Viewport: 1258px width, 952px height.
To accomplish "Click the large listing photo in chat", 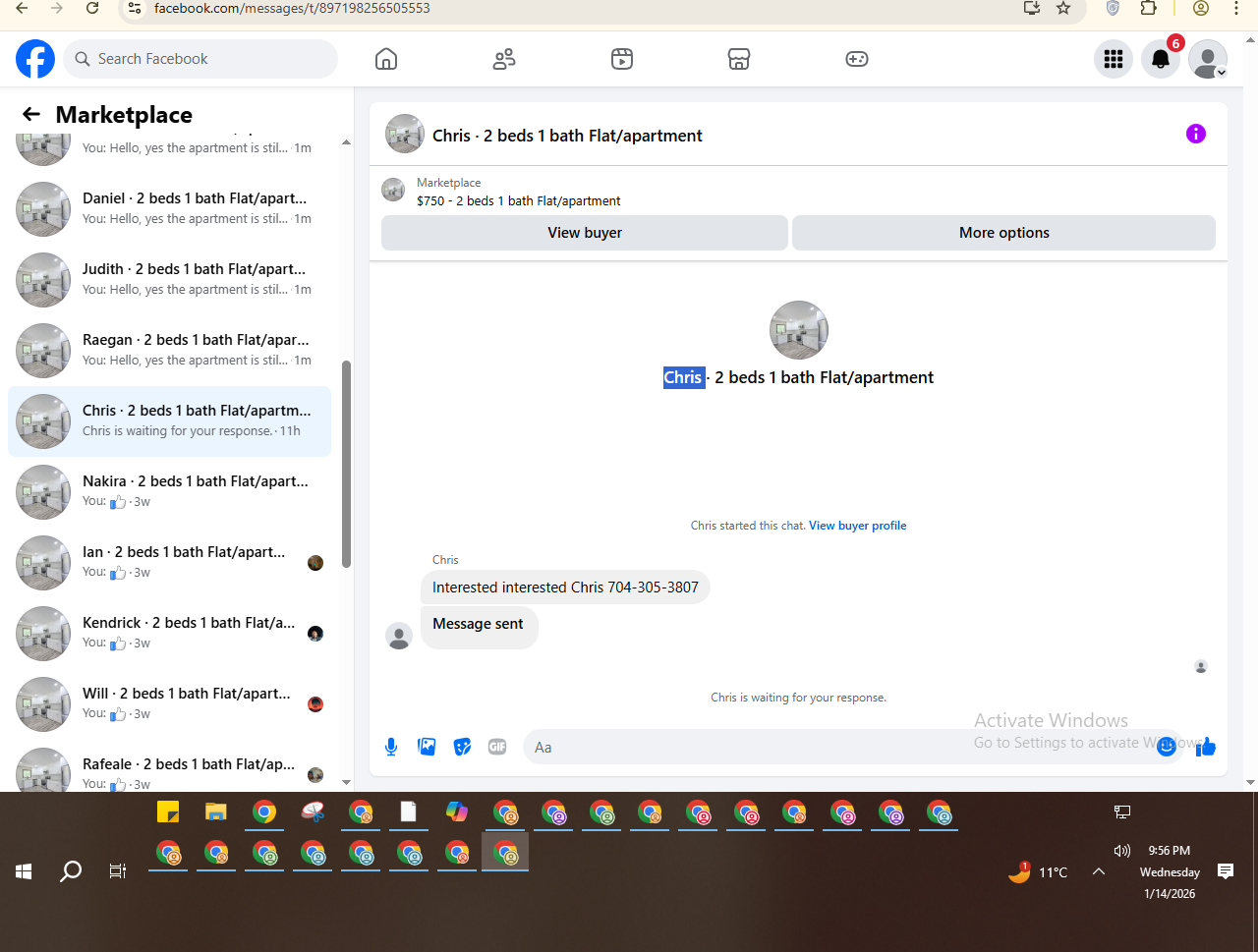I will [799, 330].
